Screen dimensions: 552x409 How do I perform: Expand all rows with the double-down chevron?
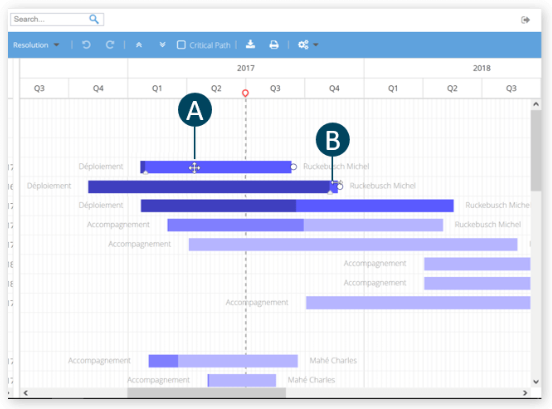coord(162,45)
